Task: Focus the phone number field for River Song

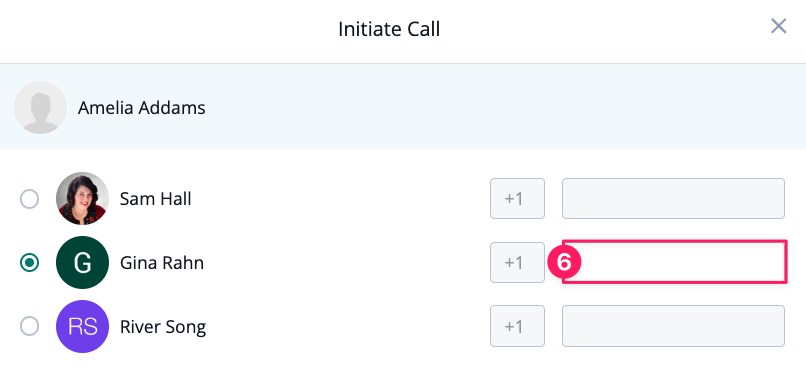Action: click(x=673, y=326)
